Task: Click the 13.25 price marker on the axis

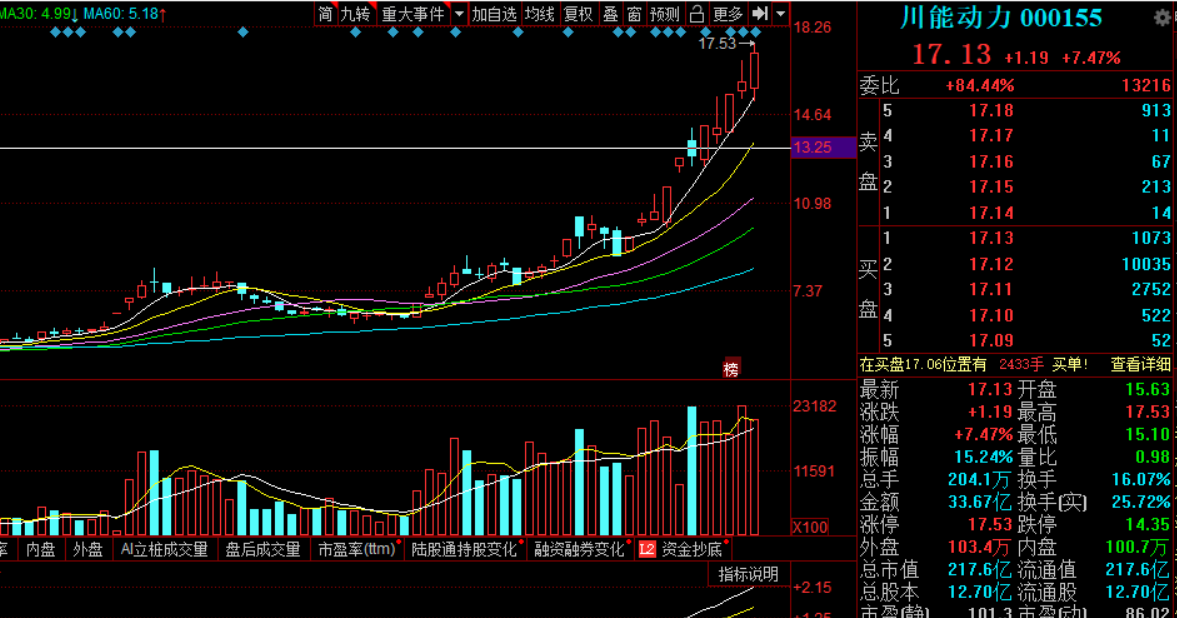Action: (822, 148)
